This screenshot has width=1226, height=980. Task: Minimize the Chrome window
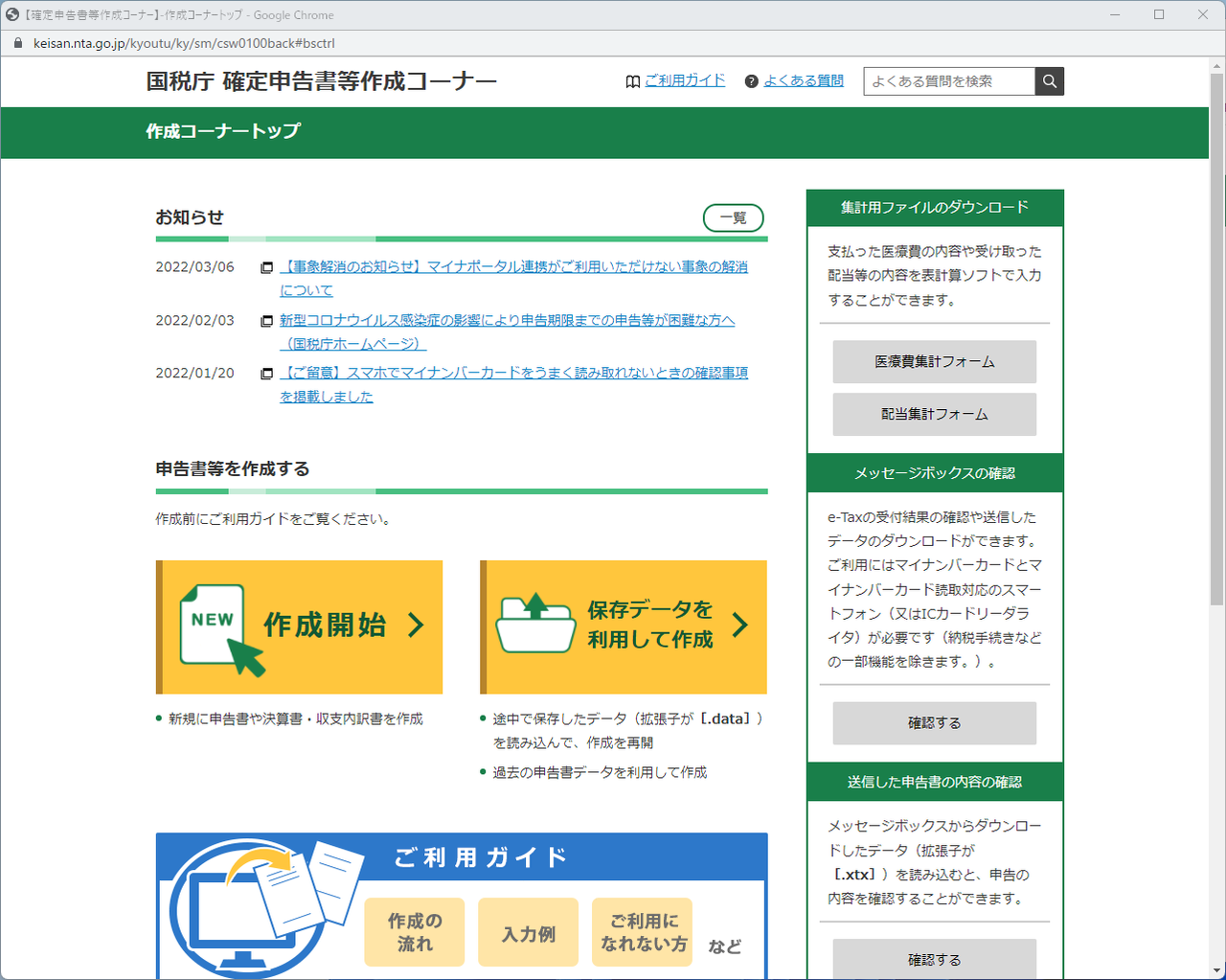[1115, 14]
